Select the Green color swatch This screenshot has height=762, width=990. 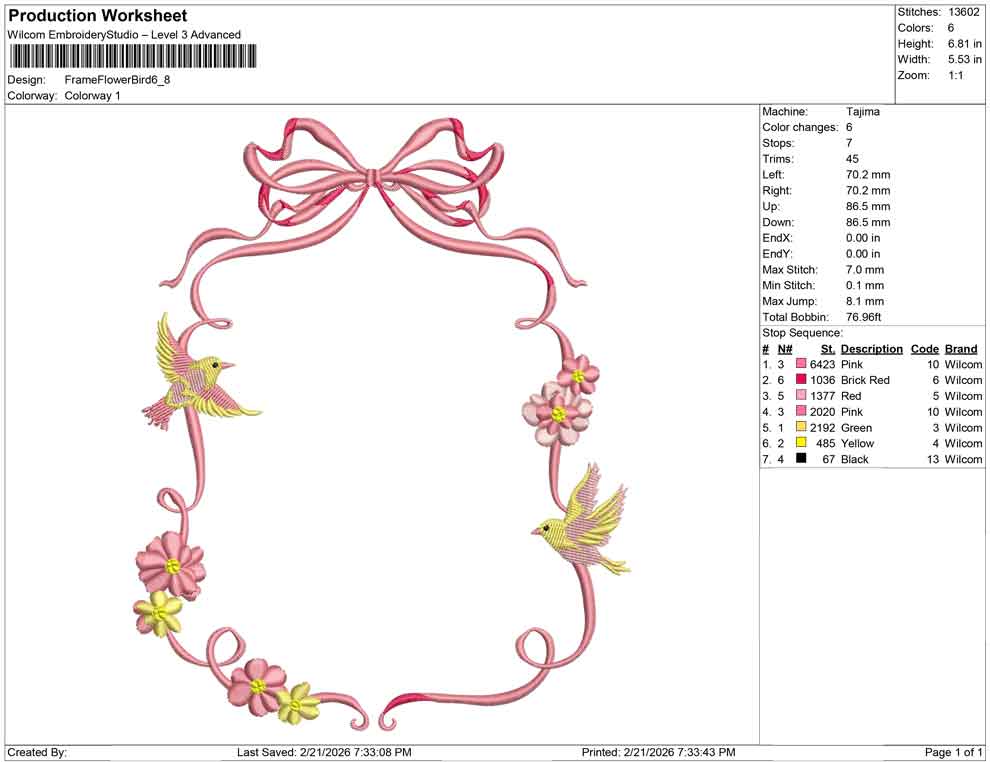point(799,427)
